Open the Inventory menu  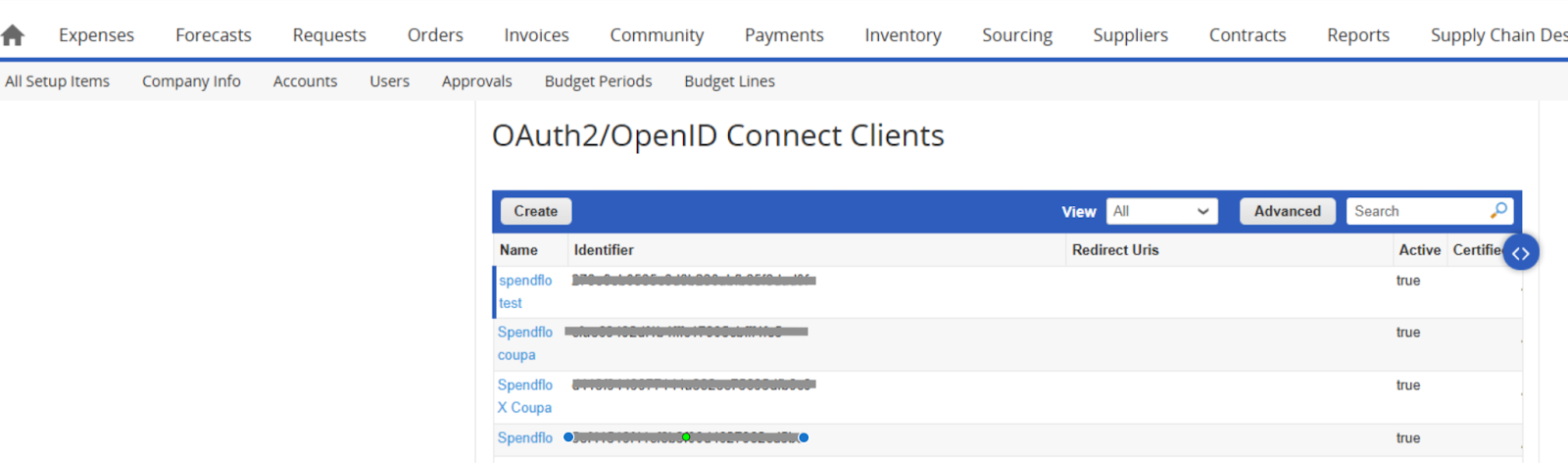click(x=903, y=35)
